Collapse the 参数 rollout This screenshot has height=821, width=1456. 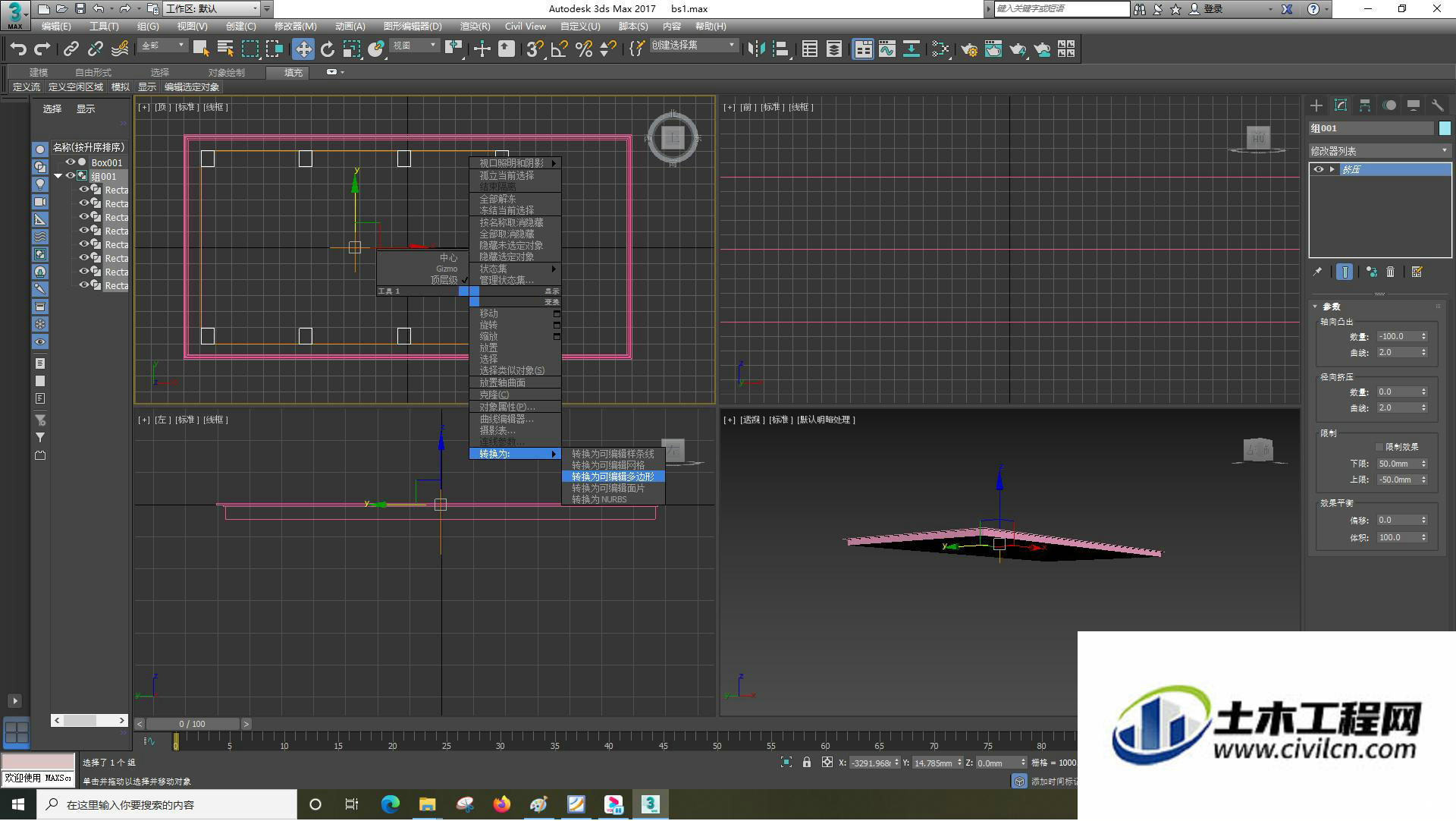[1316, 307]
